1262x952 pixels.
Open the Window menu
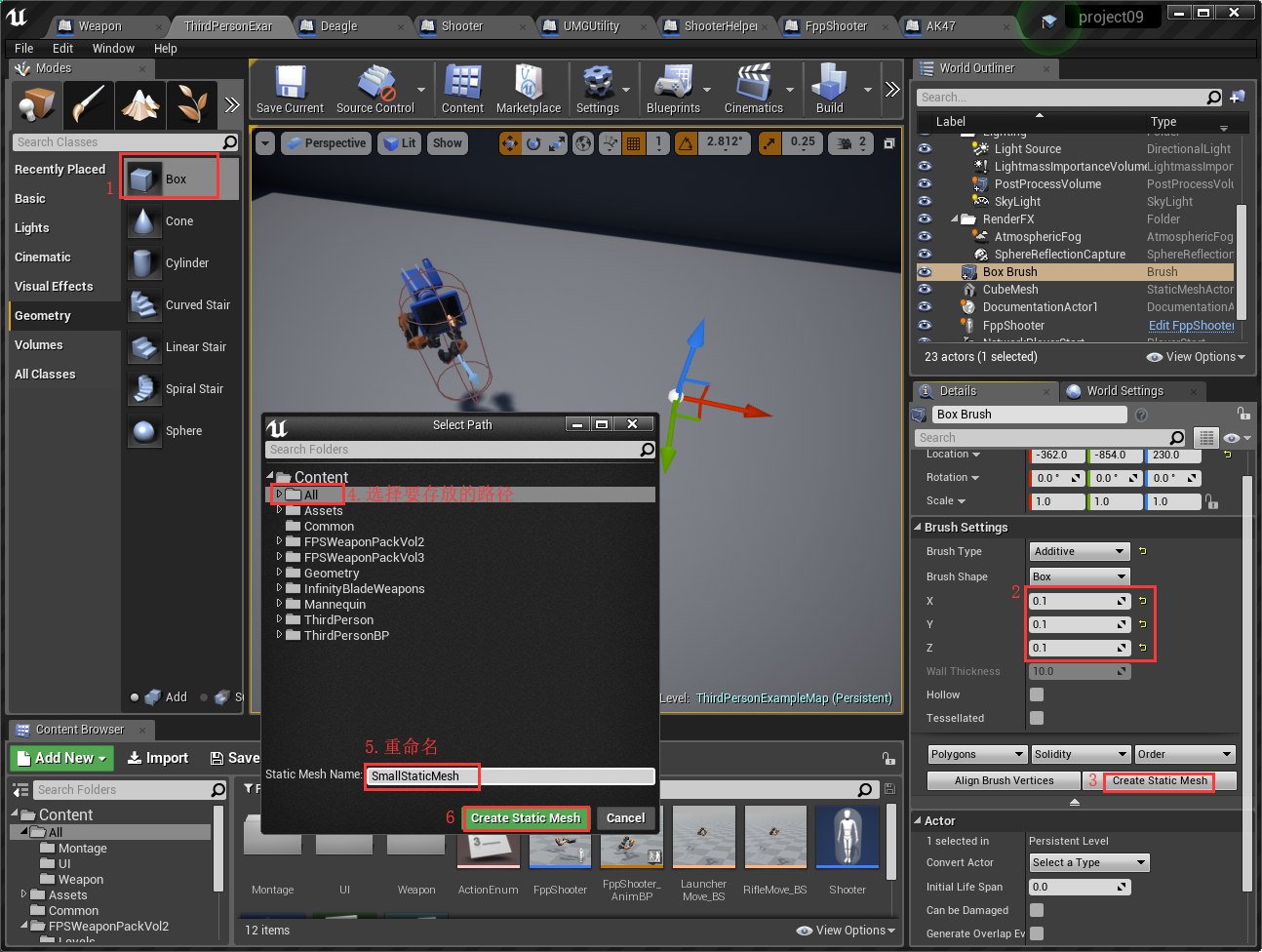click(x=113, y=48)
